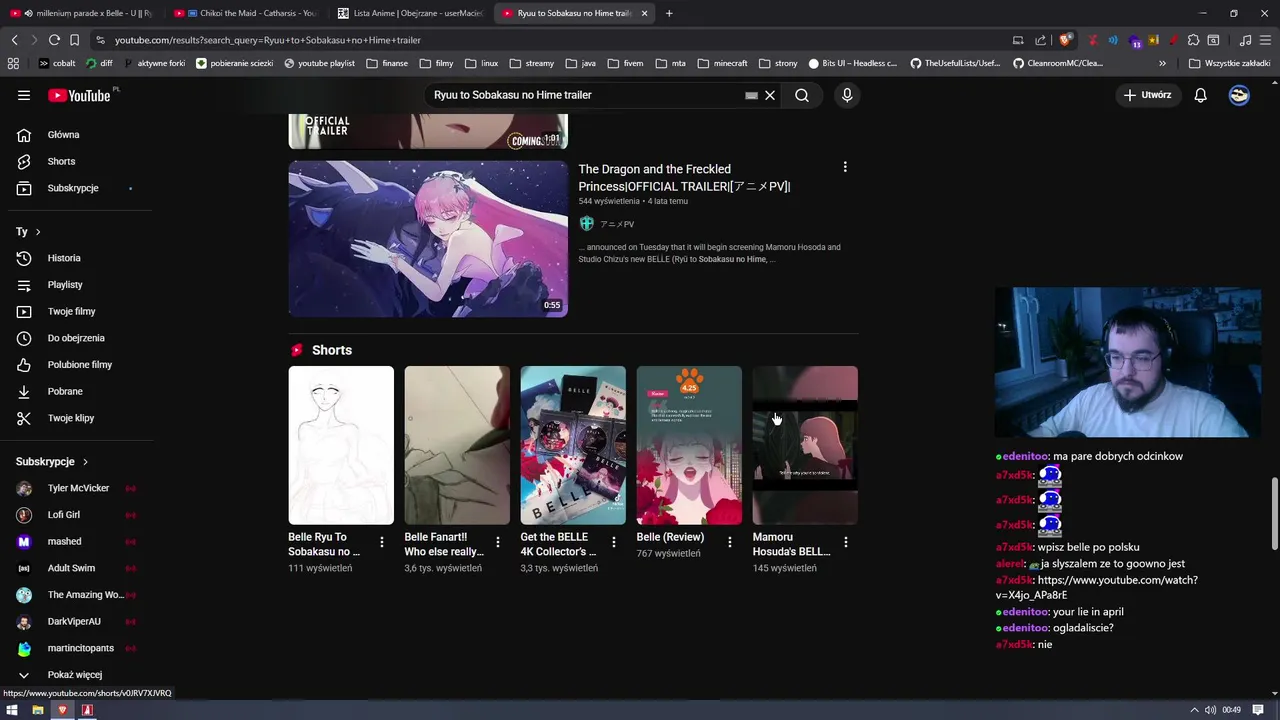Open options menu for BELLE 4K Collector's short
The width and height of the screenshot is (1280, 720).
(x=614, y=542)
